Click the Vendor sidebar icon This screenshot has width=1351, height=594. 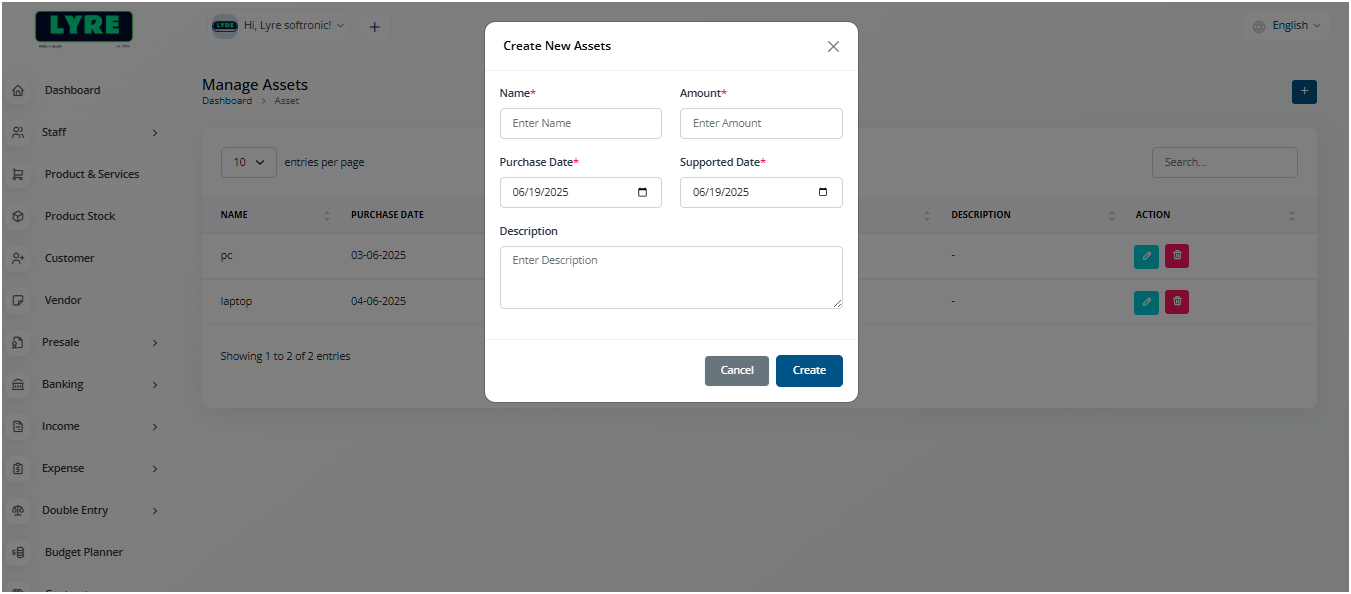18,300
